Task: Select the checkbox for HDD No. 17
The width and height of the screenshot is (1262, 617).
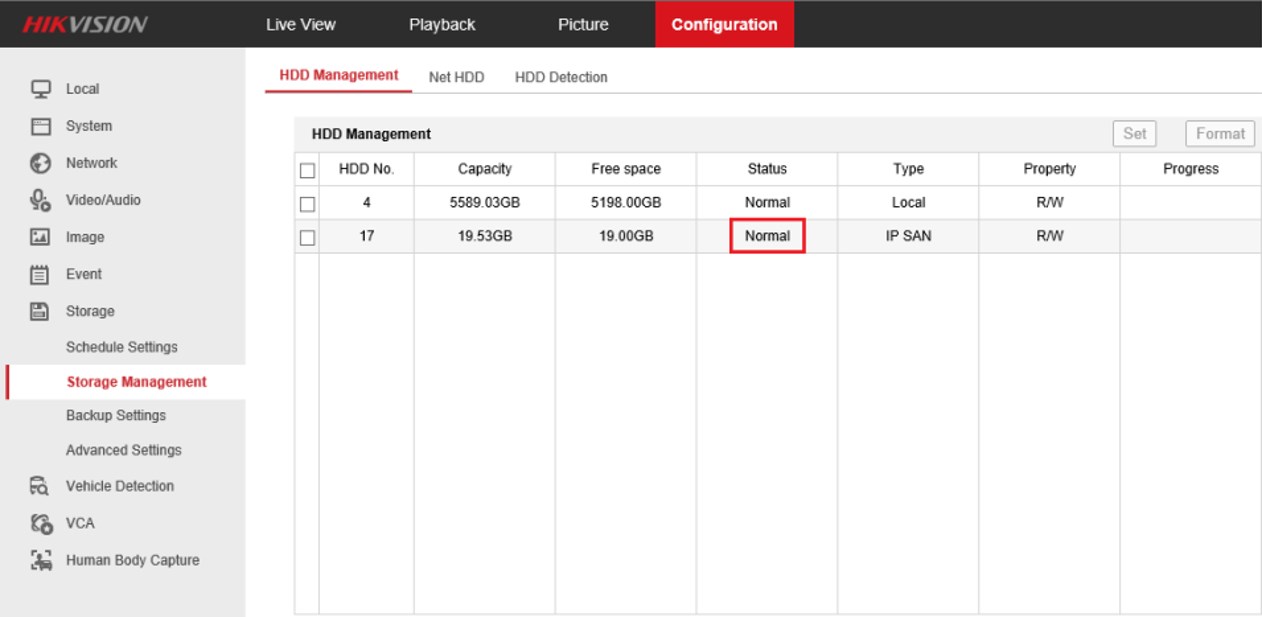Action: coord(307,237)
